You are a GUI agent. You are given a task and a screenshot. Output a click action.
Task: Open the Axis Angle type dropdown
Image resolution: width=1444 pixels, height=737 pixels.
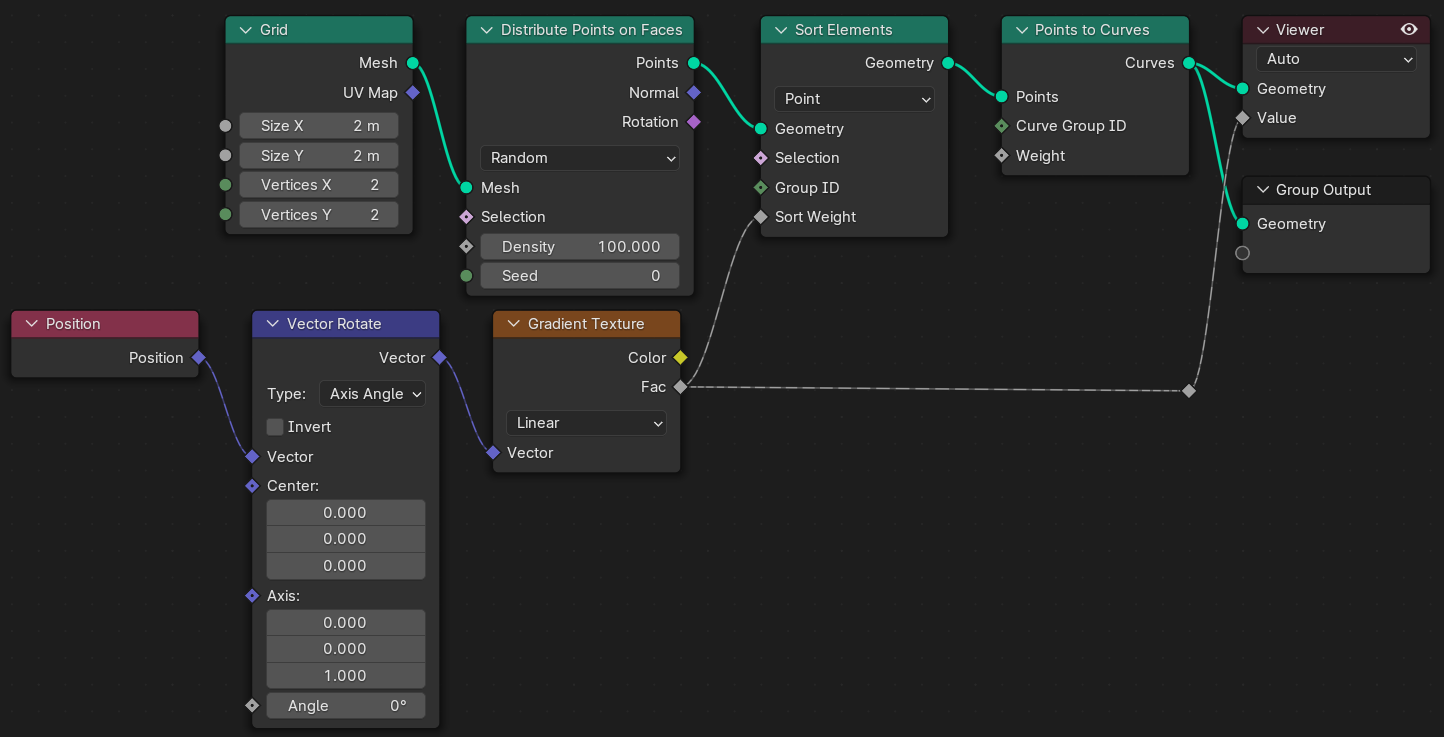(x=372, y=394)
